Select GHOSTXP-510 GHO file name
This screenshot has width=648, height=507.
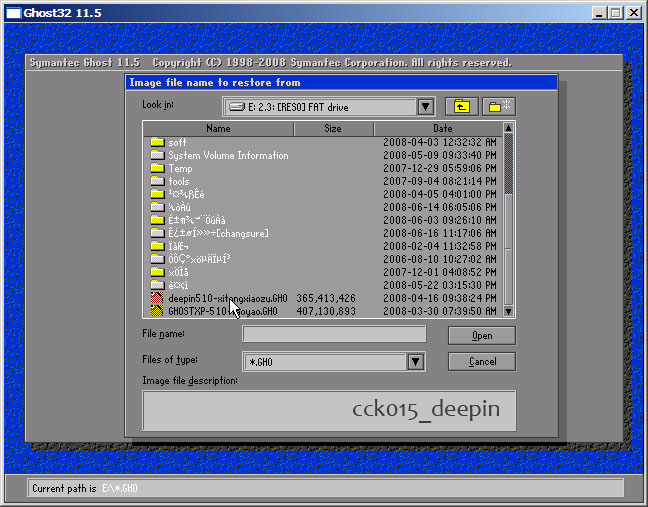[x=223, y=311]
